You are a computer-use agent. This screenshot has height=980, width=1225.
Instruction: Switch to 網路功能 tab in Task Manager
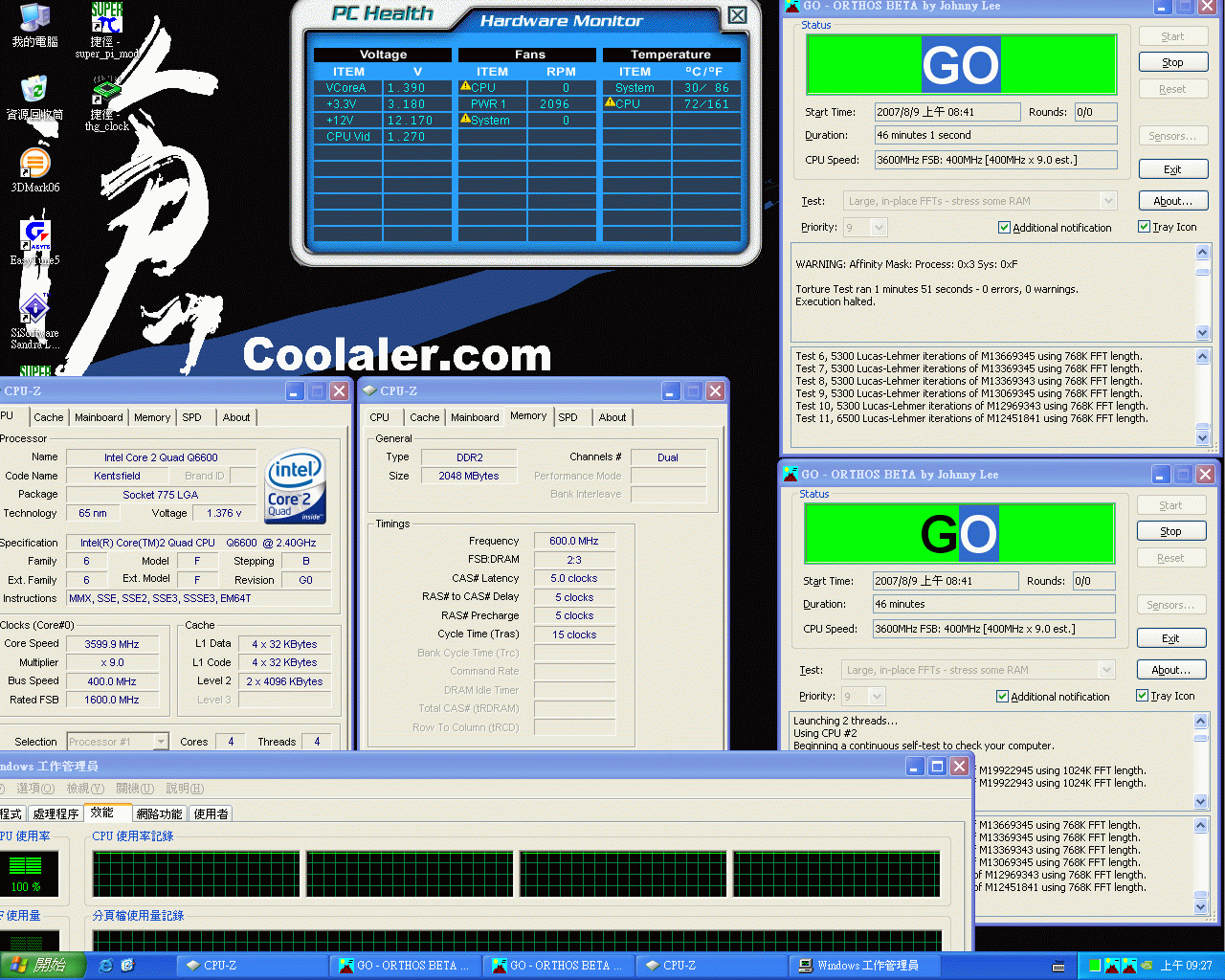point(159,813)
